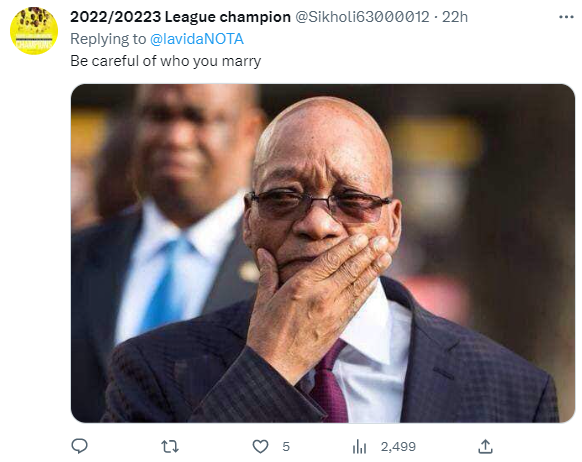Retweet this post using the retweet icon

(x=170, y=446)
